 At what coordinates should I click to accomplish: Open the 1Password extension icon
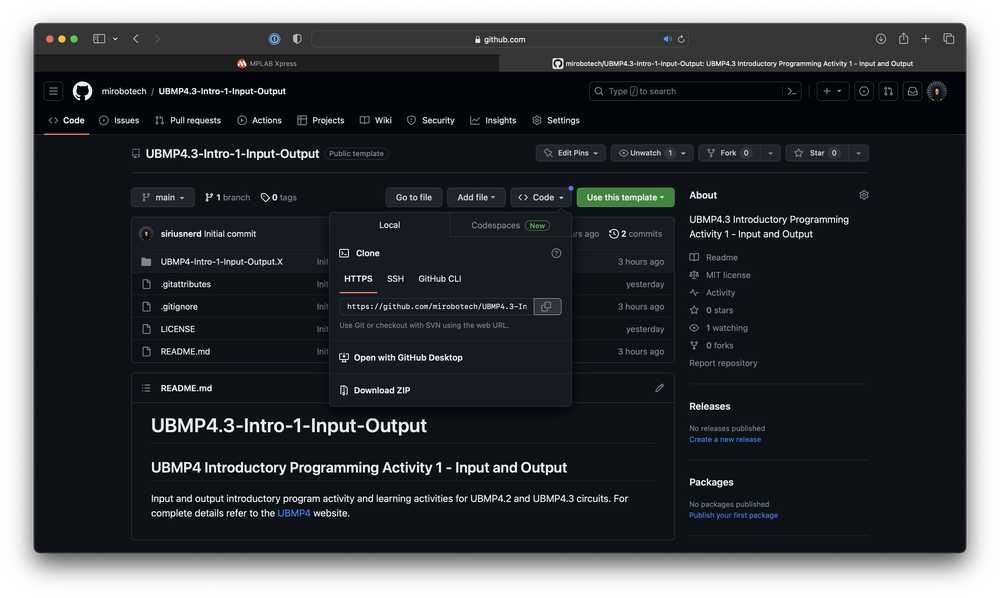click(x=274, y=39)
